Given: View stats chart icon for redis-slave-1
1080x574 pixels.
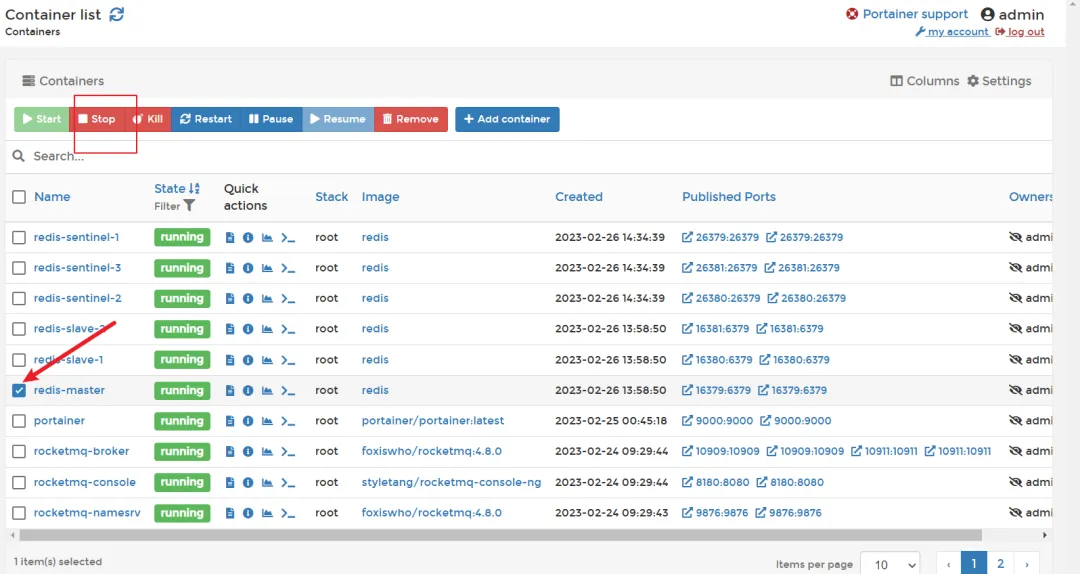Looking at the screenshot, I should click(267, 360).
